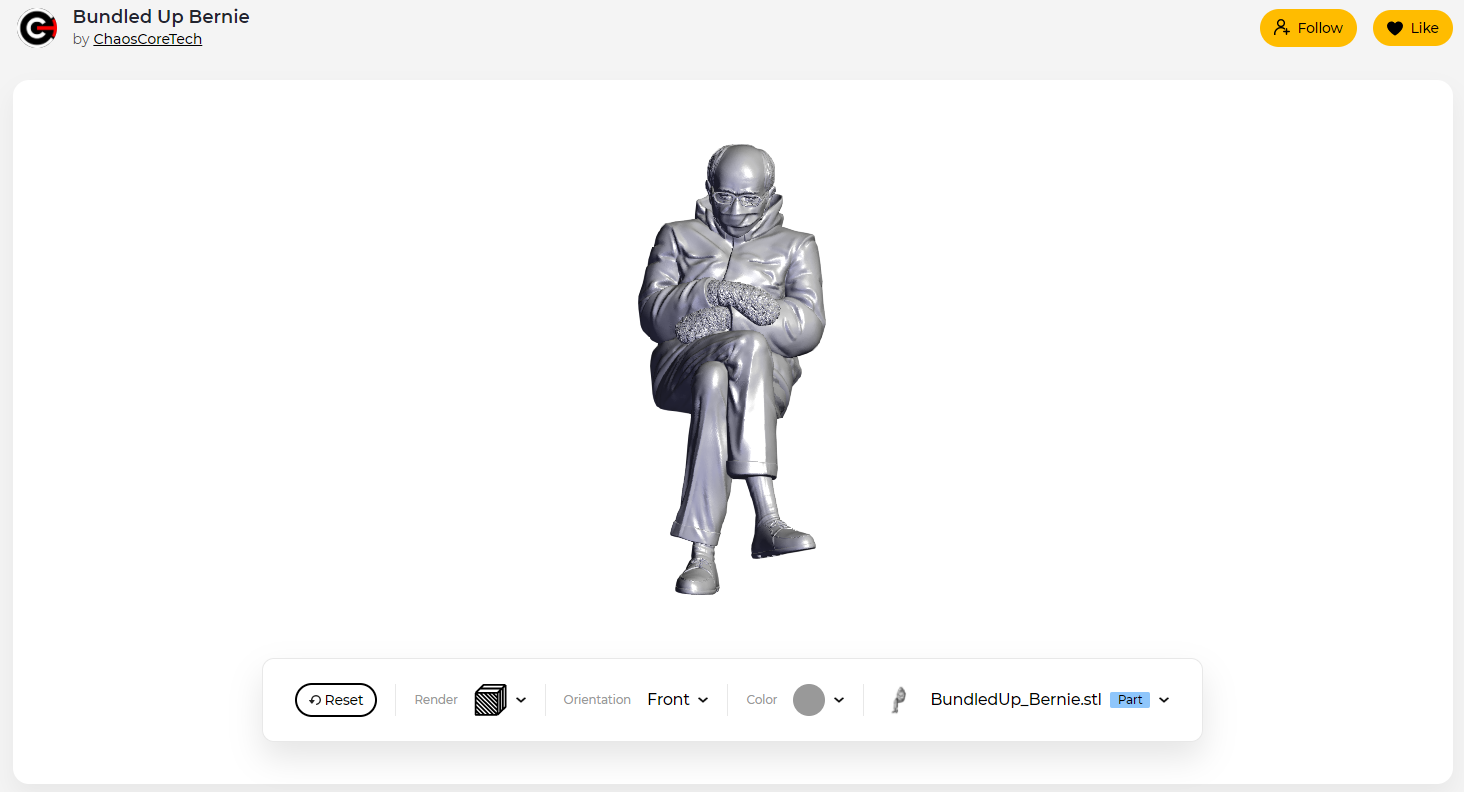The image size is (1464, 792).
Task: Click the shaded cube render mode icon
Action: point(490,700)
